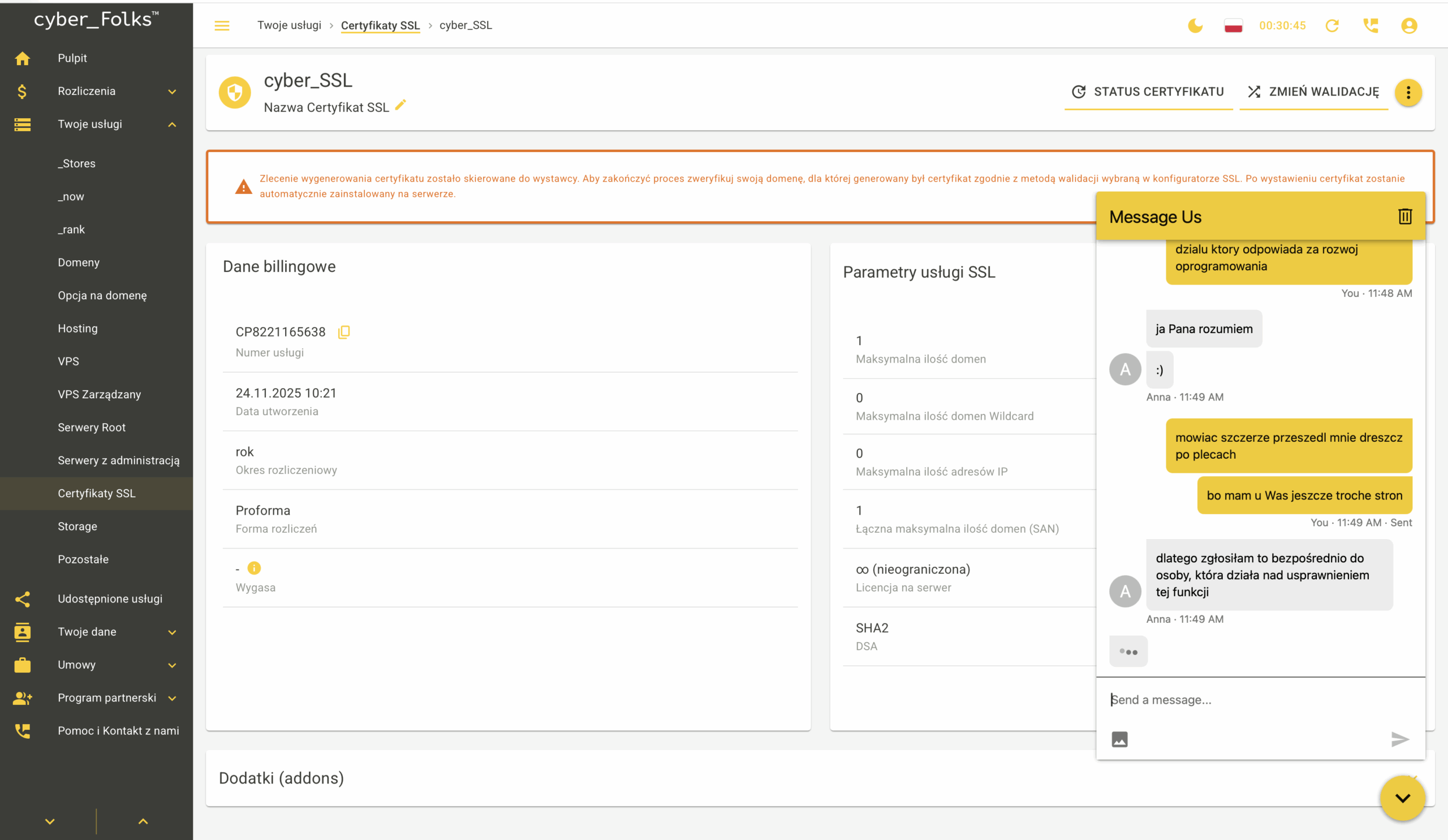Image resolution: width=1448 pixels, height=840 pixels.
Task: Click the attach image icon in chat
Action: click(1119, 739)
